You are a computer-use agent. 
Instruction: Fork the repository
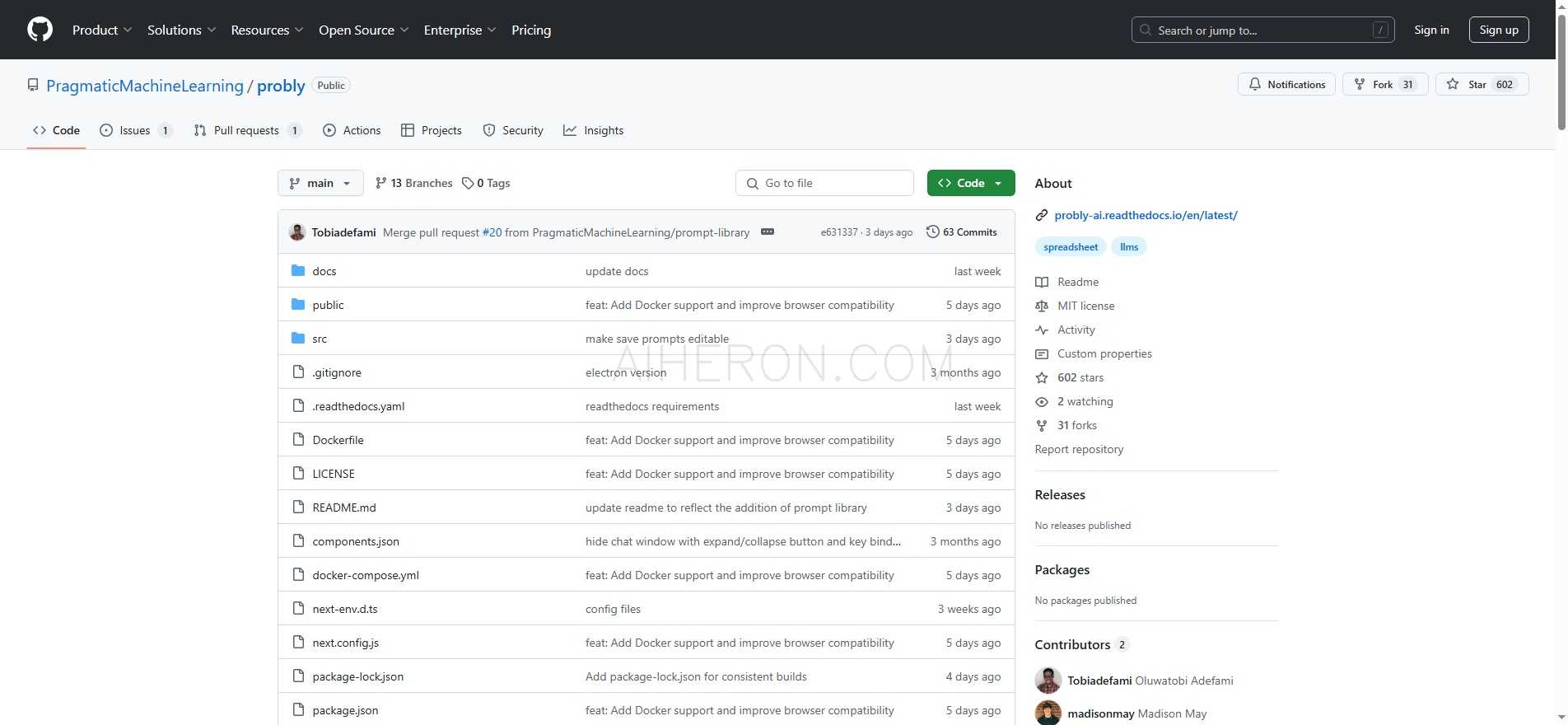coord(1385,84)
